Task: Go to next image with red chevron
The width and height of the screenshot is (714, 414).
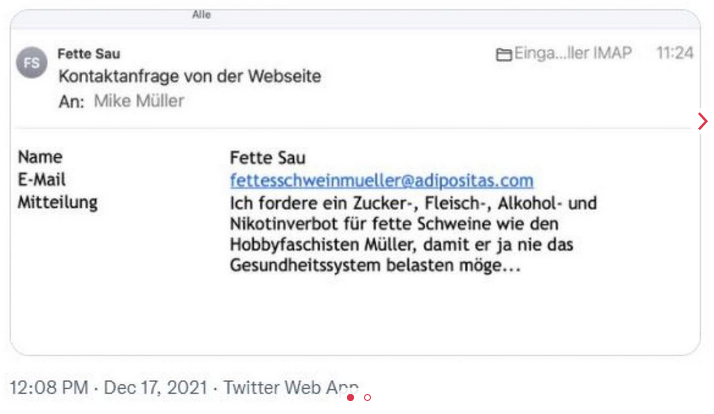Action: coord(702,121)
